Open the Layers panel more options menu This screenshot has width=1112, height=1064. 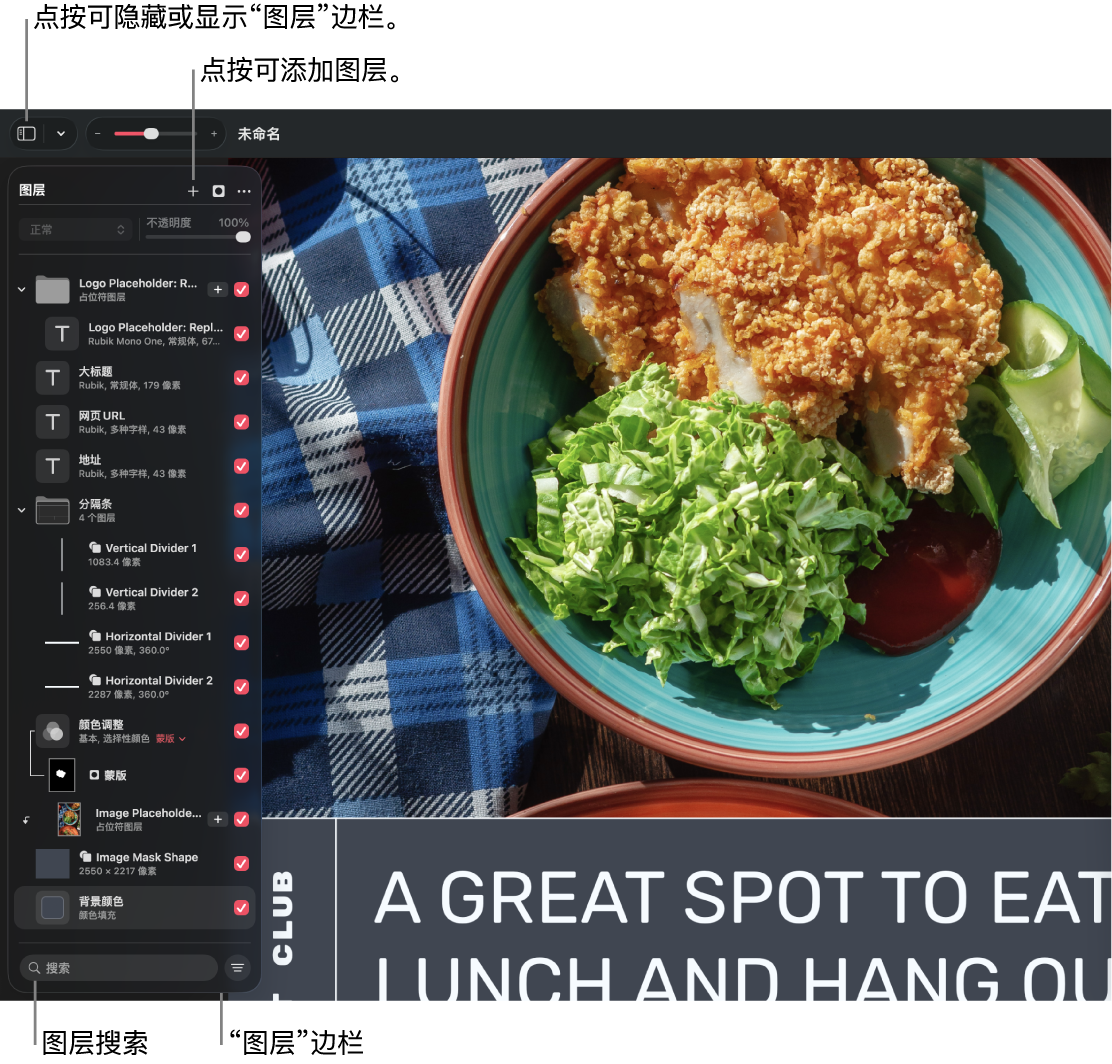[244, 191]
